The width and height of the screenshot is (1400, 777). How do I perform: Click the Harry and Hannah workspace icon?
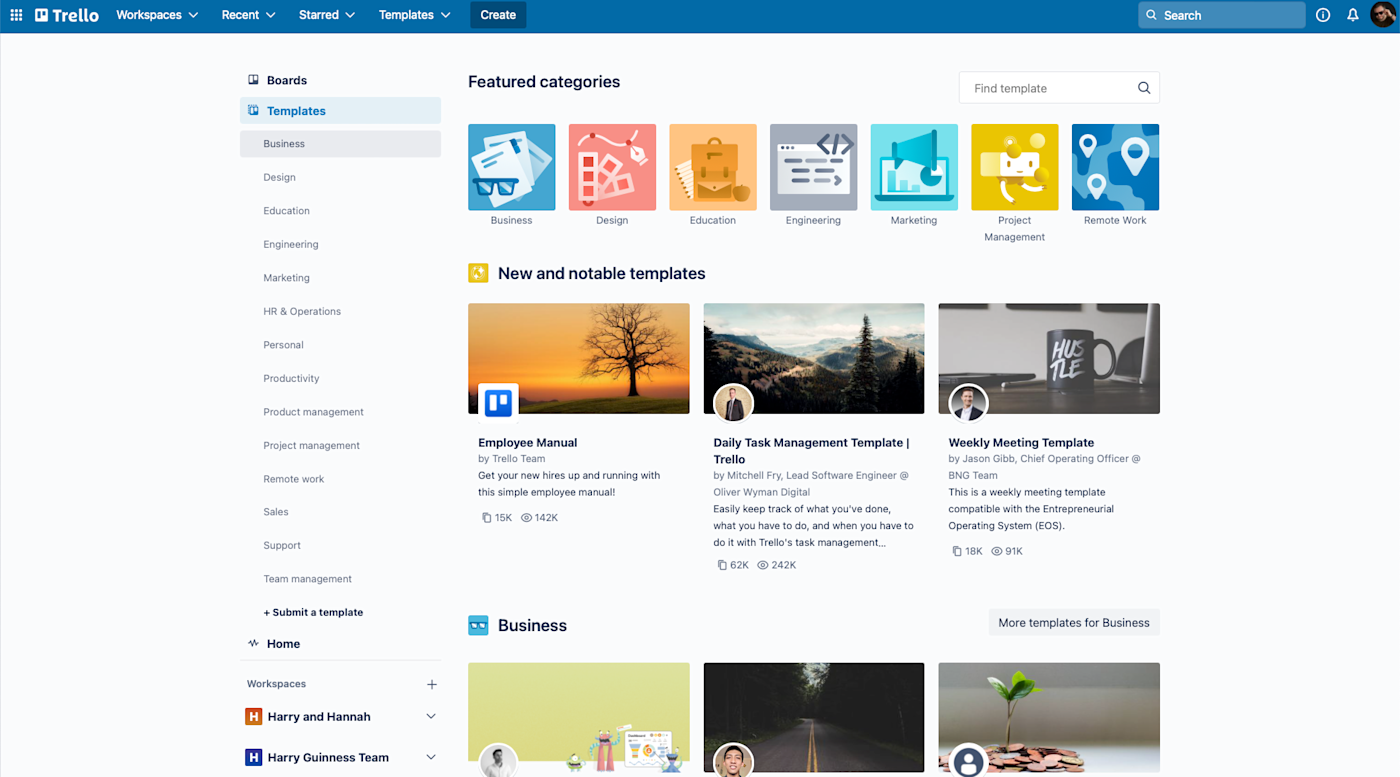pos(254,717)
